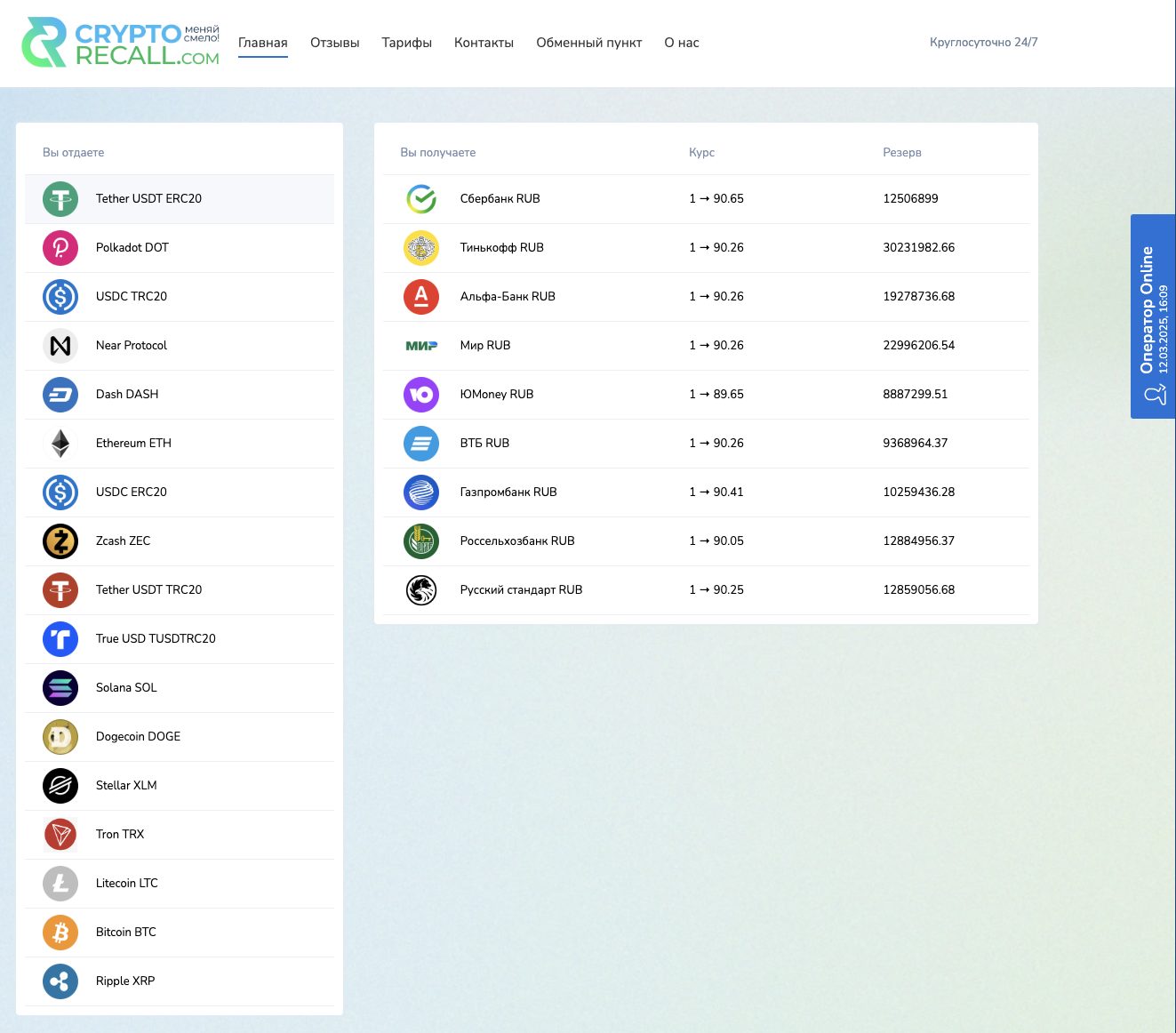
Task: Select the ВТБ RUB label
Action: [484, 444]
